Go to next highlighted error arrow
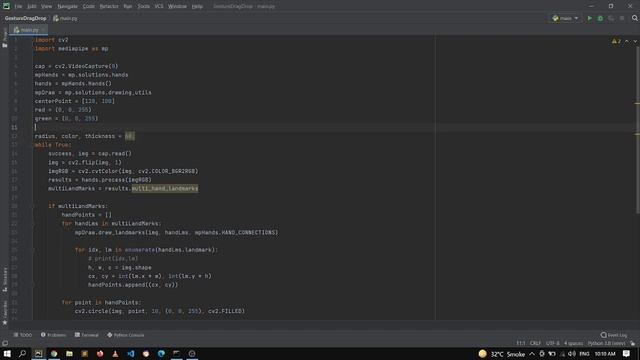 635,41
